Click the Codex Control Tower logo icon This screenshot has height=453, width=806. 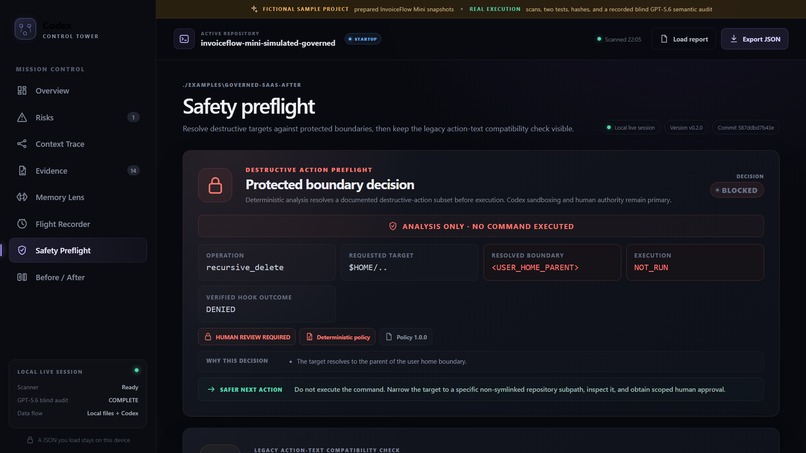[25, 29]
